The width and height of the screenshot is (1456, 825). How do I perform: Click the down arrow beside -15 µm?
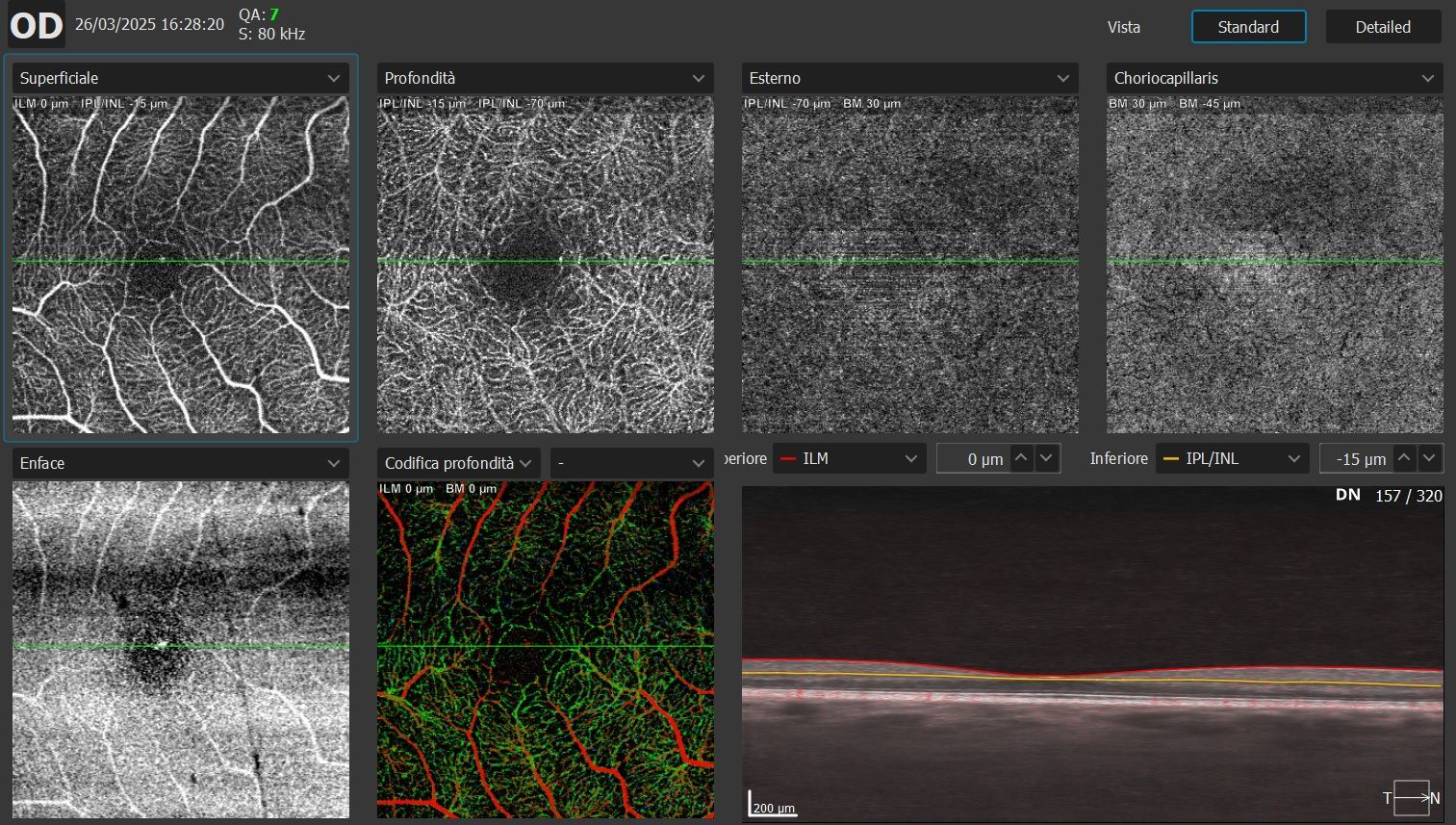tap(1430, 458)
